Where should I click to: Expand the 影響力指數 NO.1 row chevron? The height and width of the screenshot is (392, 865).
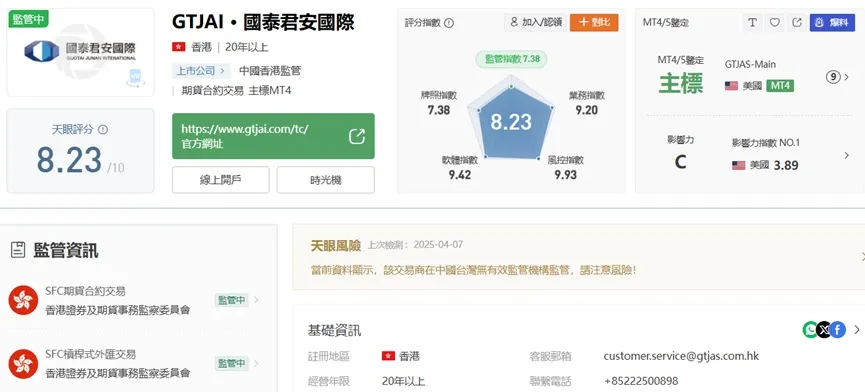coord(847,156)
